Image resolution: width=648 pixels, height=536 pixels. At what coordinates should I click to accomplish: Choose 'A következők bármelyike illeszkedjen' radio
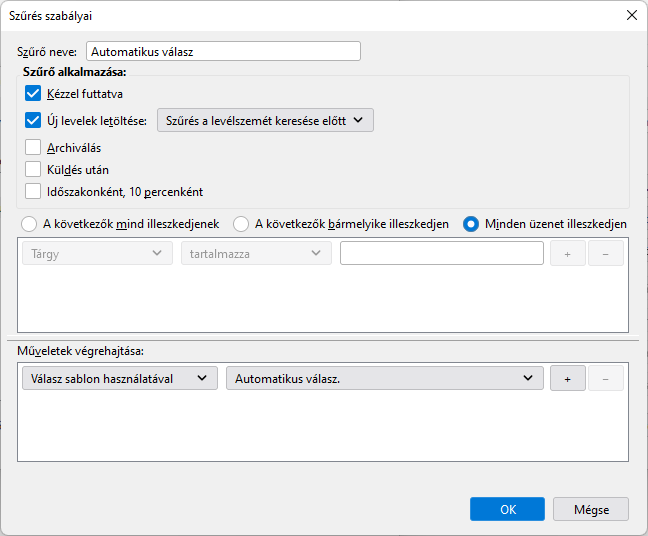(x=241, y=224)
